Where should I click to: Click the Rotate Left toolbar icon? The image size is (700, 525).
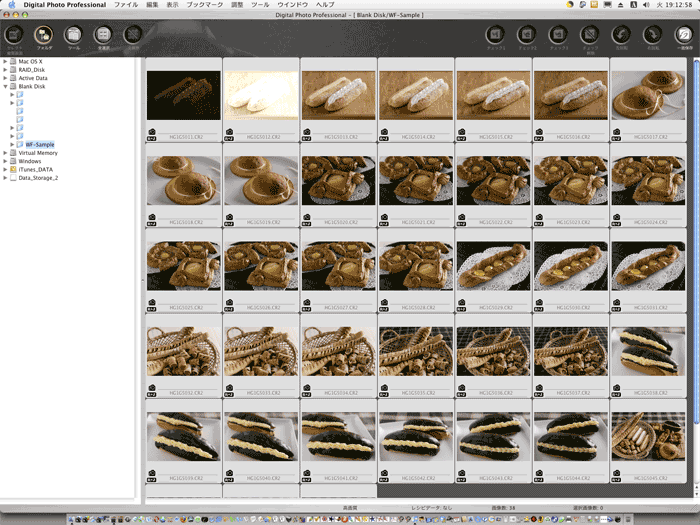[x=621, y=36]
